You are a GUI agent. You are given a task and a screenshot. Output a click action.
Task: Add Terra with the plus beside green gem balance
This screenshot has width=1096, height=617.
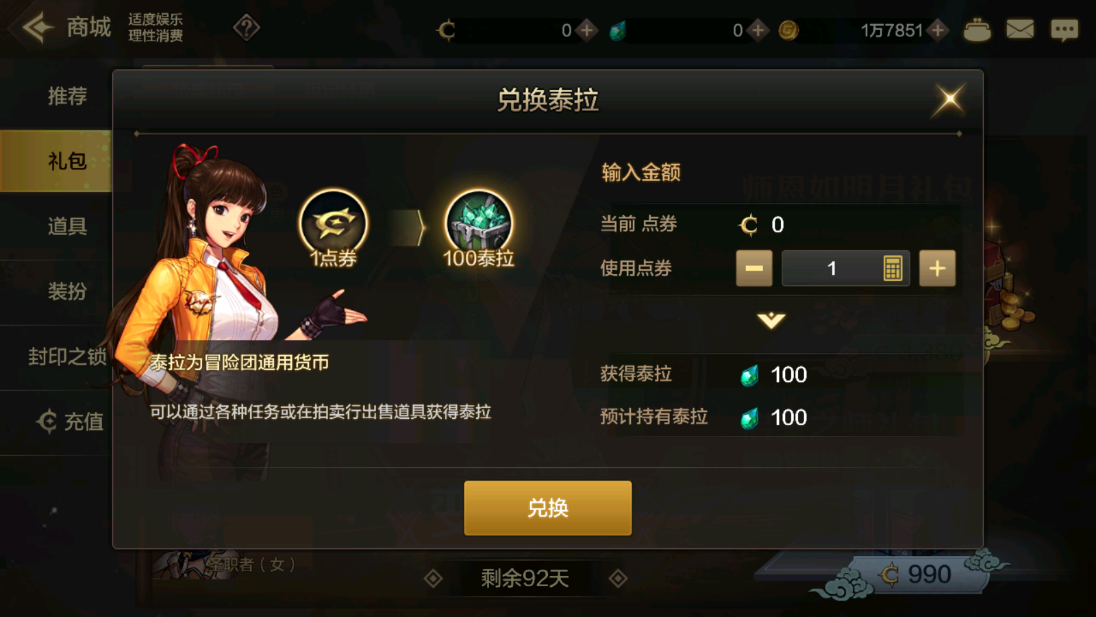(758, 30)
